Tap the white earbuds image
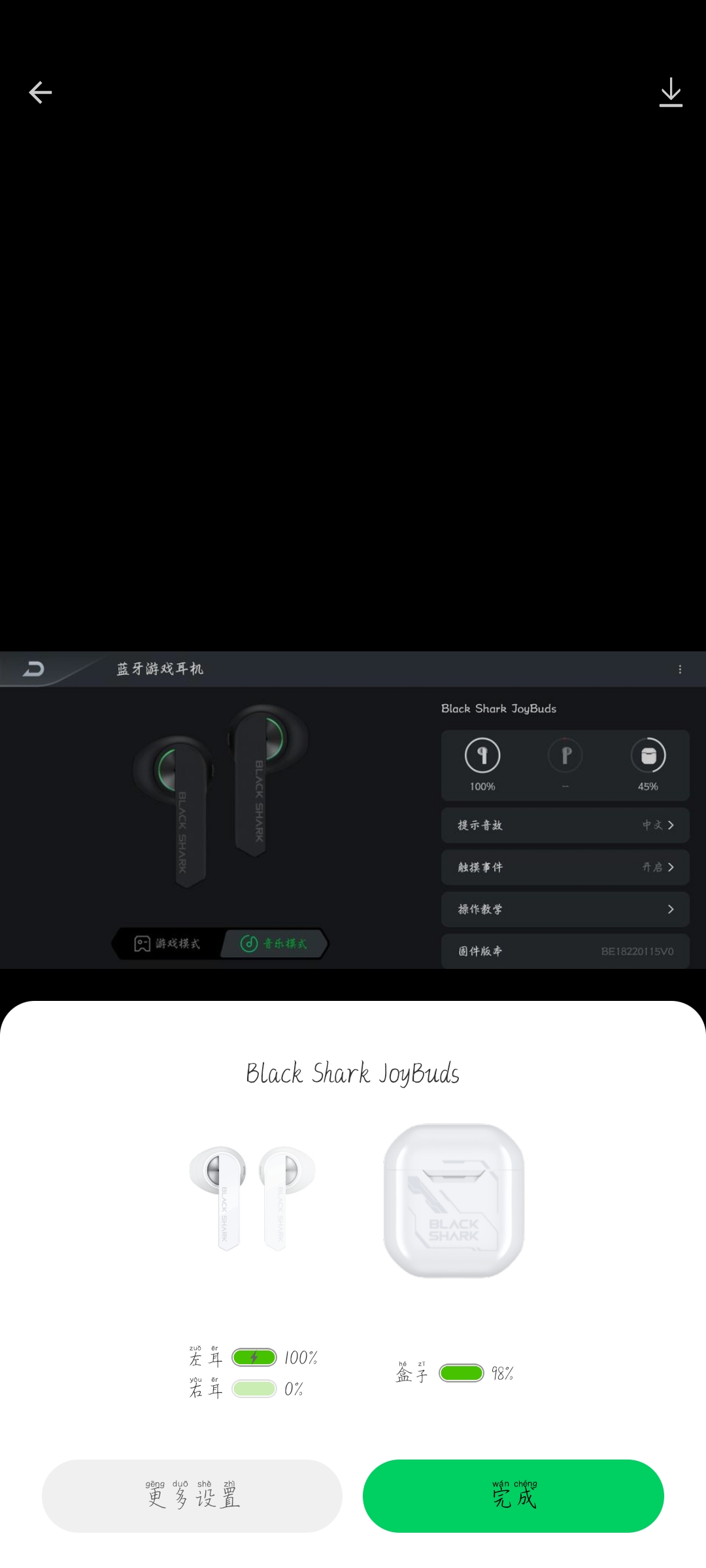Screen dimensions: 706x1568 coord(252,1198)
